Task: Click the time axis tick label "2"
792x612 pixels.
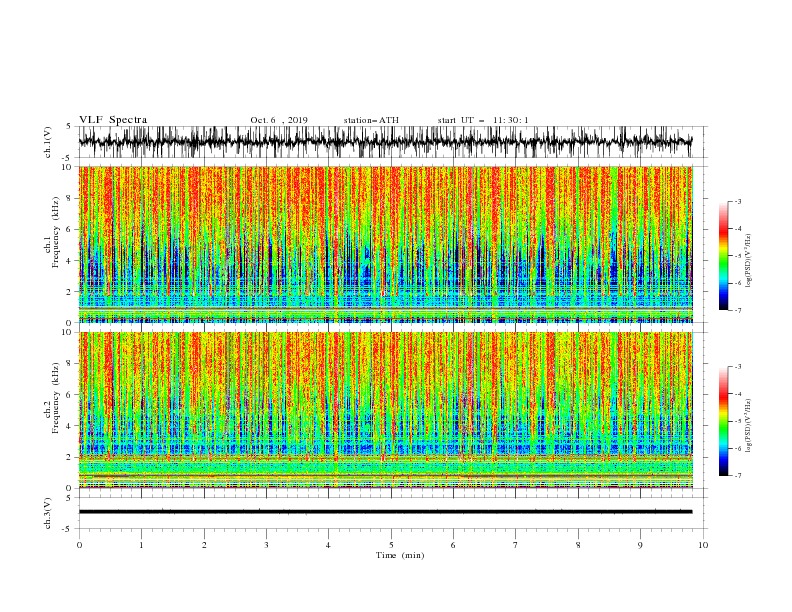Action: (x=204, y=545)
